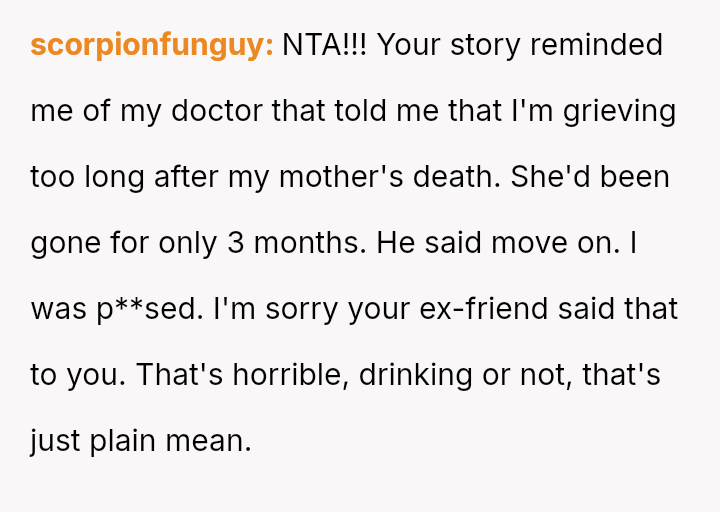The height and width of the screenshot is (512, 720).
Task: Click the words "She'd been"
Action: [x=590, y=177]
